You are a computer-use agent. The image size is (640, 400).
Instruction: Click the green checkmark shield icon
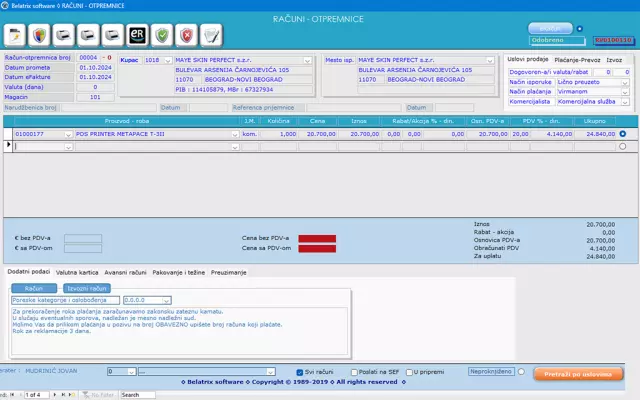point(161,36)
